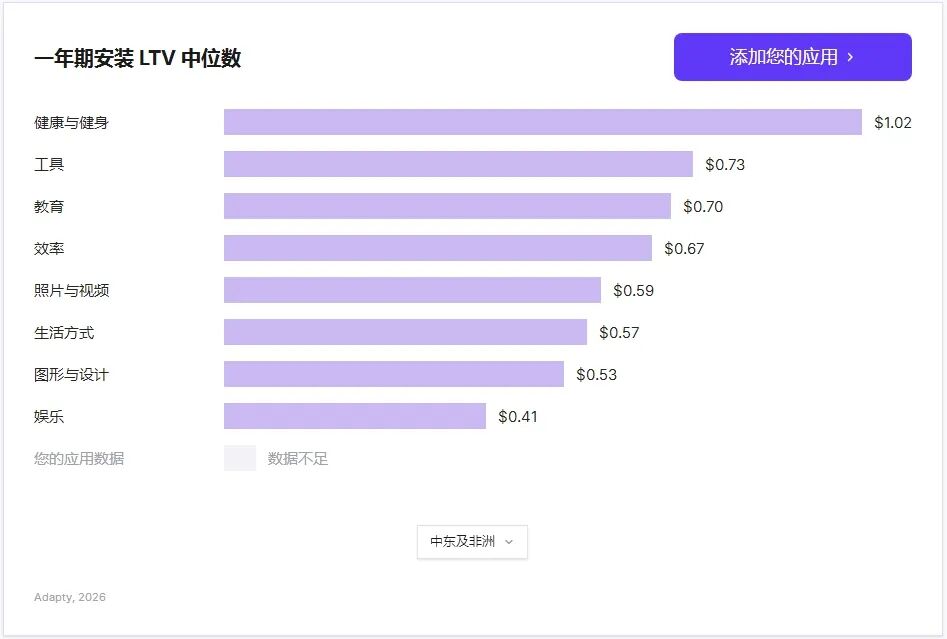Click the 添加您的应用 button

(792, 57)
